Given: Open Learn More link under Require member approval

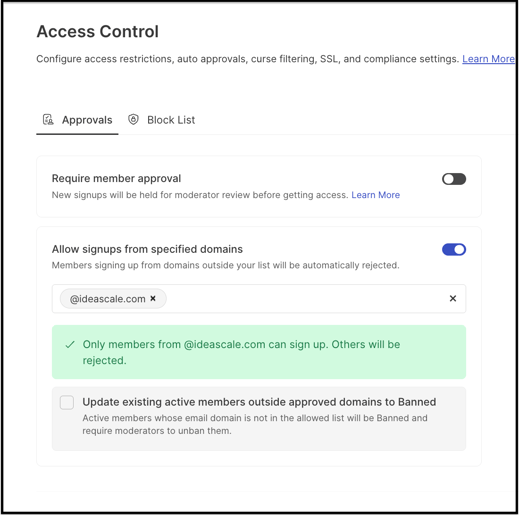Looking at the screenshot, I should [376, 195].
